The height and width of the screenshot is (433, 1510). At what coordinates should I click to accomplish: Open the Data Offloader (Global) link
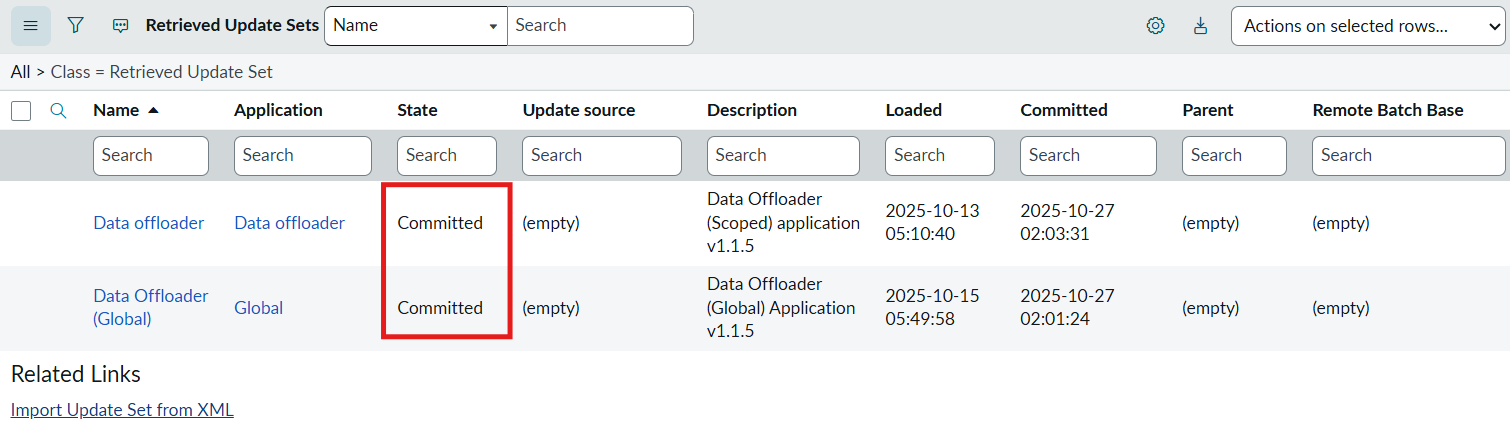click(151, 308)
